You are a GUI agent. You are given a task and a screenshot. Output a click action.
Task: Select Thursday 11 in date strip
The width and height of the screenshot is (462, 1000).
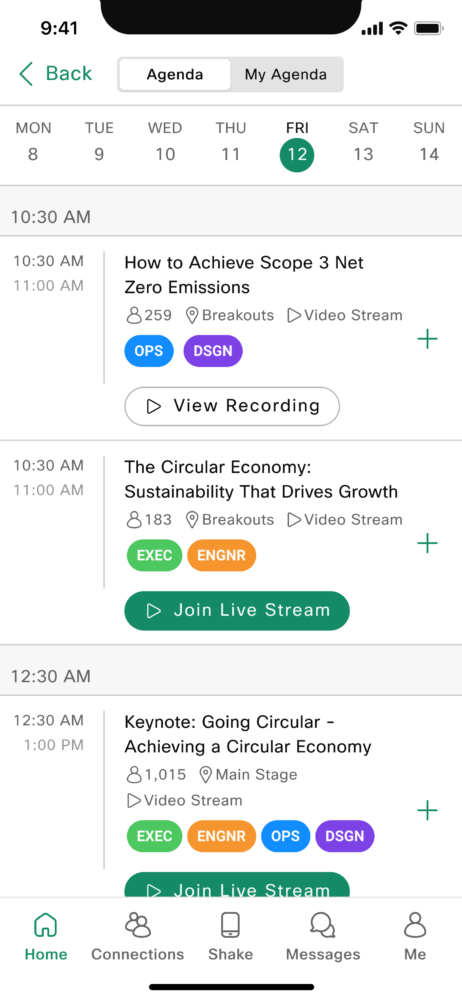[231, 142]
